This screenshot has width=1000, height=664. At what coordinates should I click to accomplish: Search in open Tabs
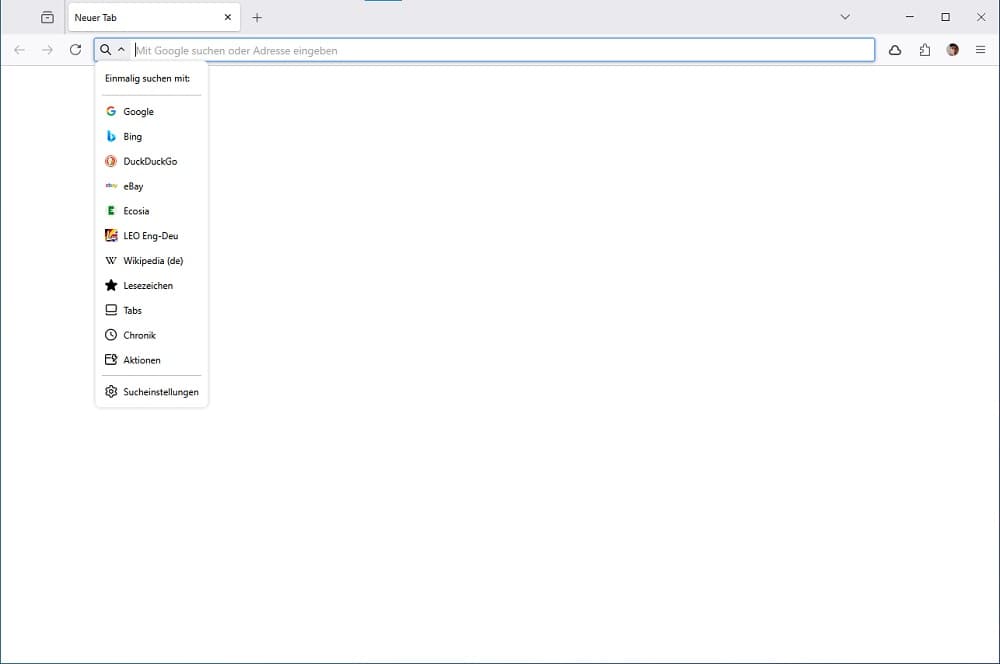tap(151, 311)
